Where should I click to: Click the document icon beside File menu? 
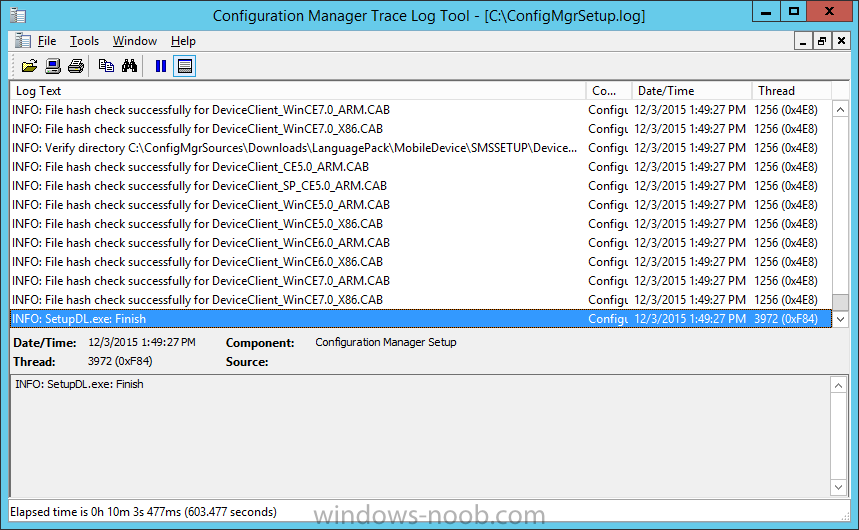pos(22,41)
